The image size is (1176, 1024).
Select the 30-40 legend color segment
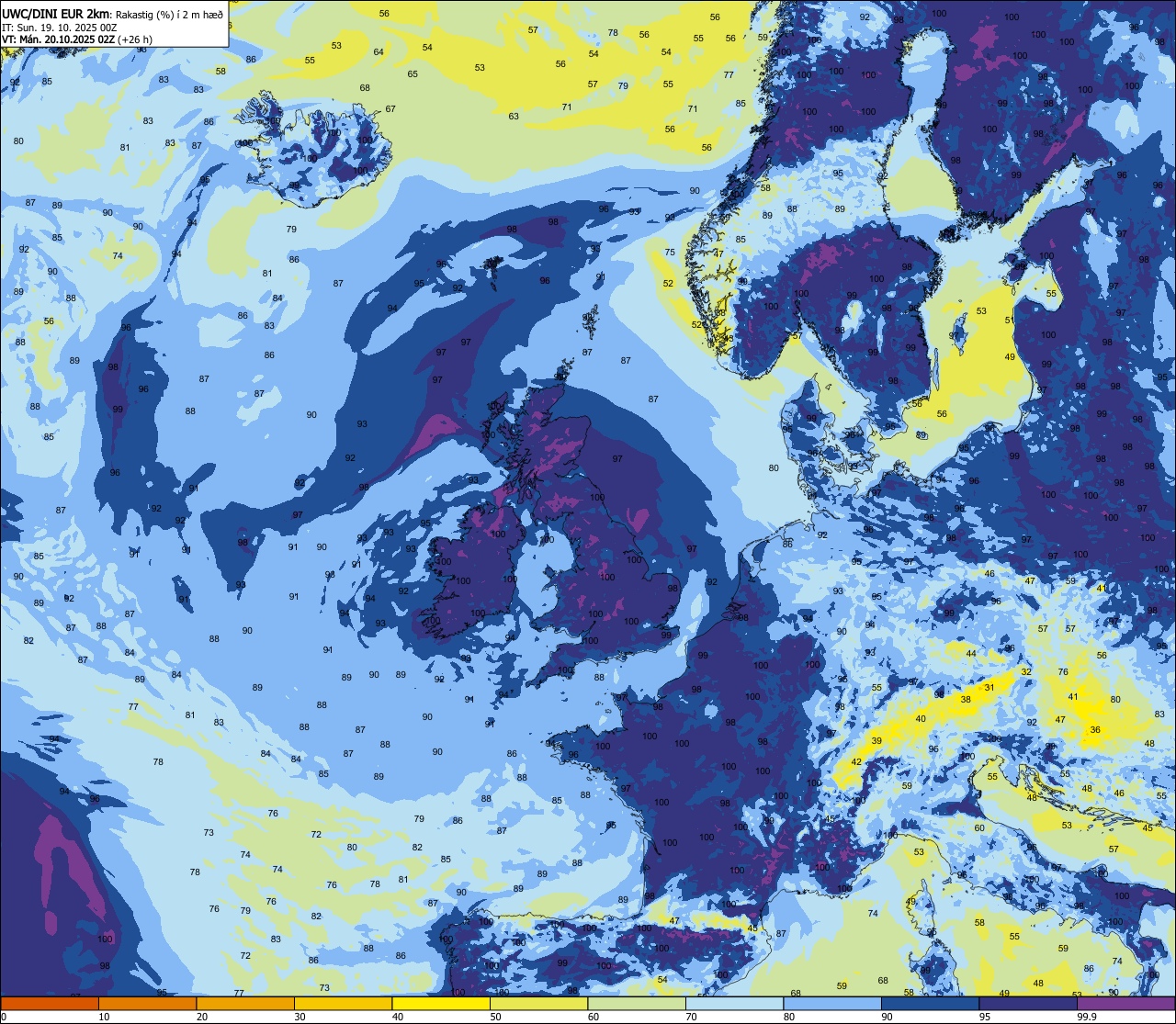[x=343, y=1003]
